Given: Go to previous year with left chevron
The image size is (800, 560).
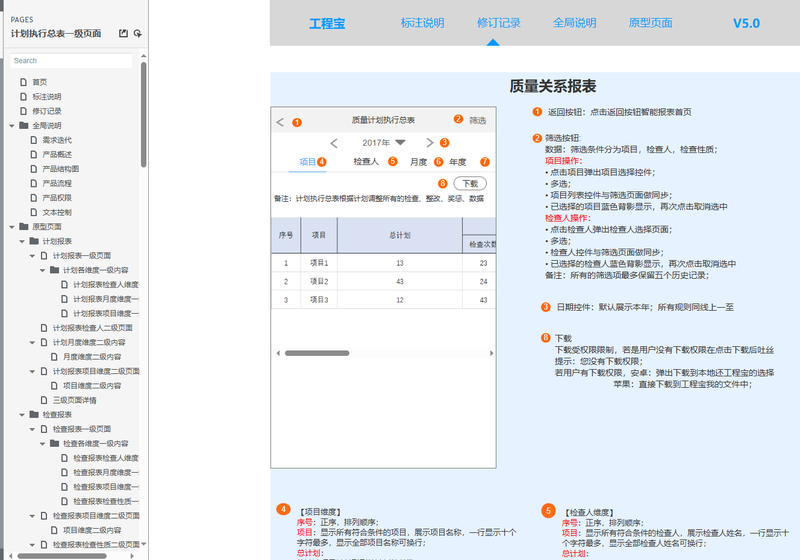Looking at the screenshot, I should 334,143.
